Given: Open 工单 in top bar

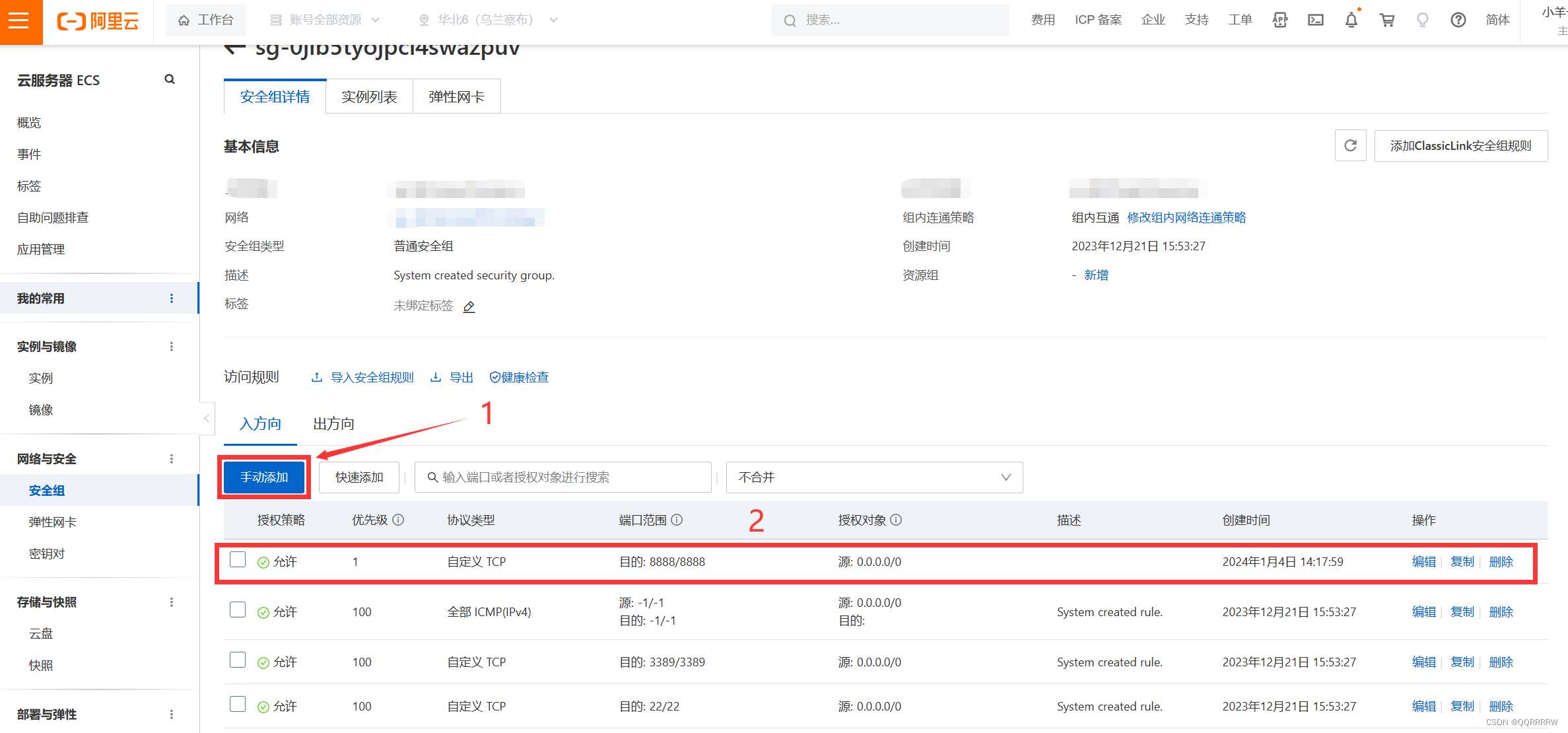Looking at the screenshot, I should (1240, 20).
